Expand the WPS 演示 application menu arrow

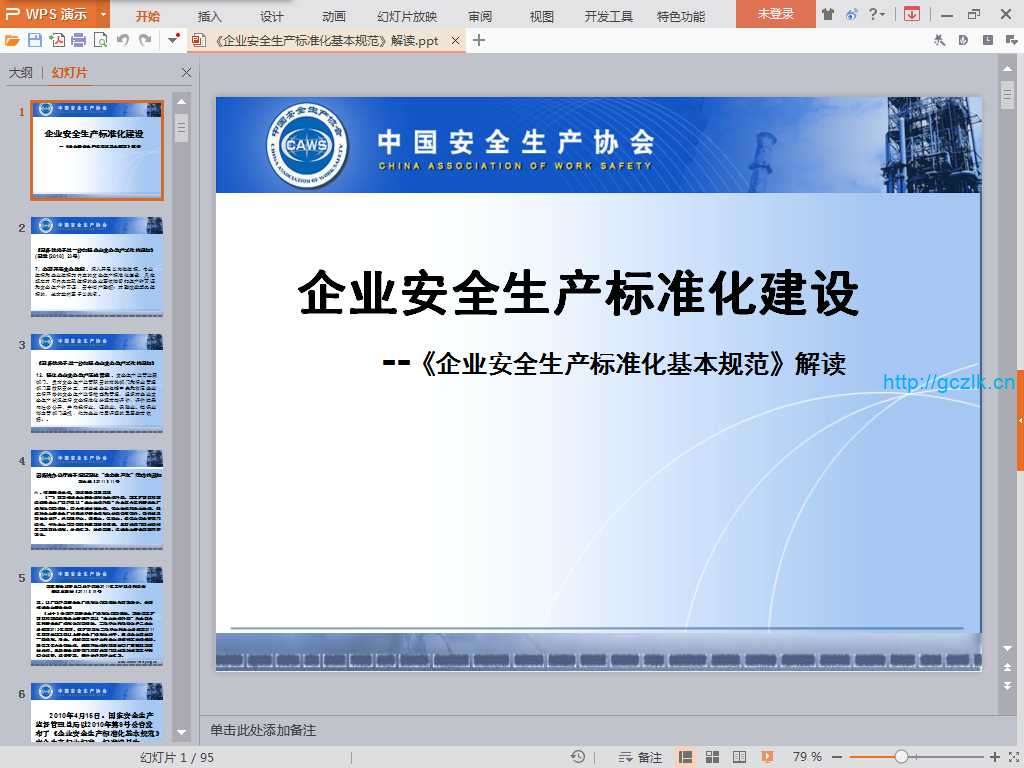tap(104, 14)
